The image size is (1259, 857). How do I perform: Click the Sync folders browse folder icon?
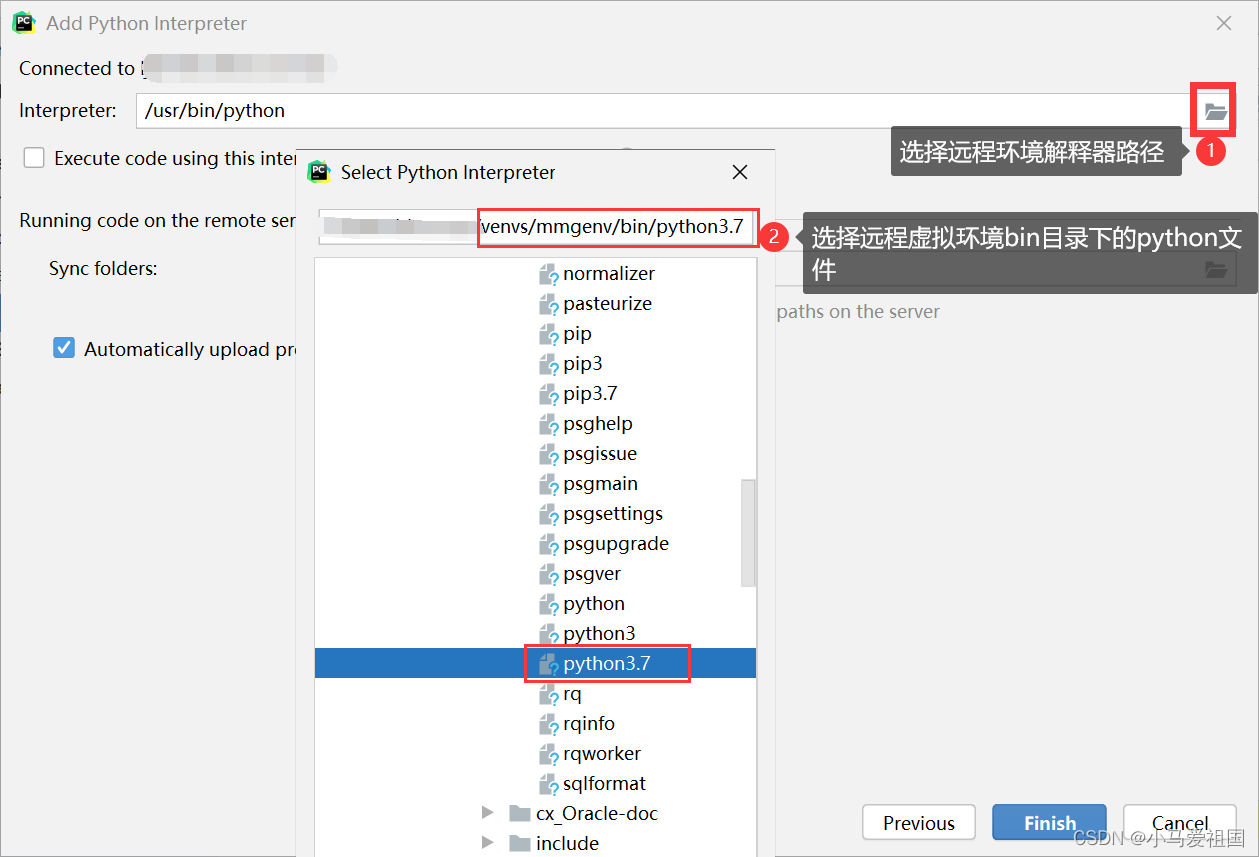[x=1215, y=269]
